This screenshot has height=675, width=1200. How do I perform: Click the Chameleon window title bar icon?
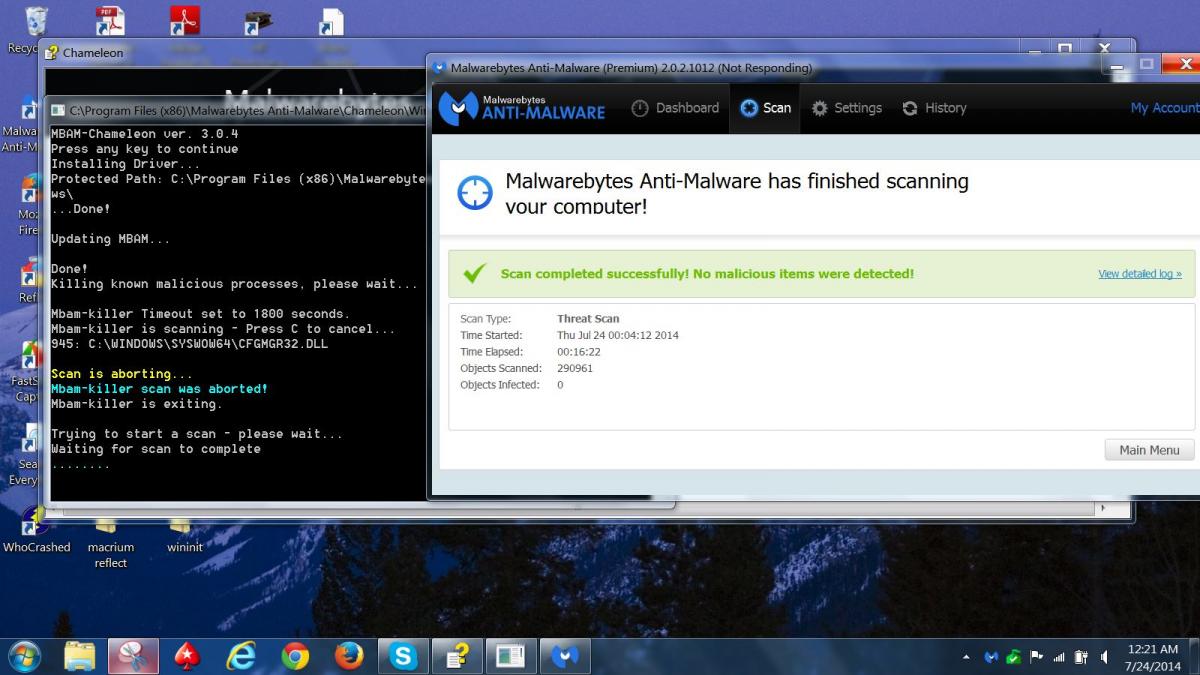click(52, 52)
